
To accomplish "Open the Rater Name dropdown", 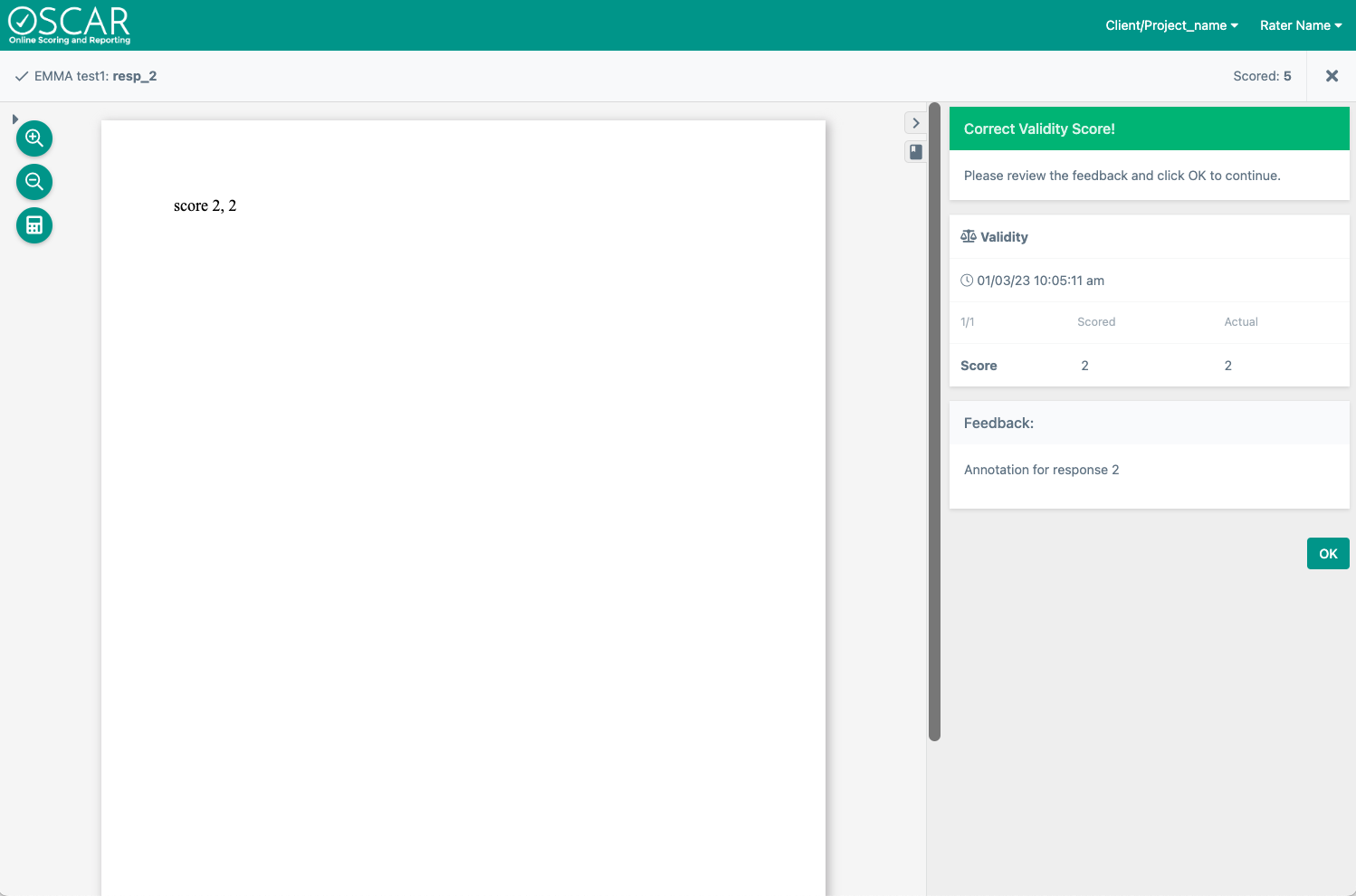I will click(1301, 25).
